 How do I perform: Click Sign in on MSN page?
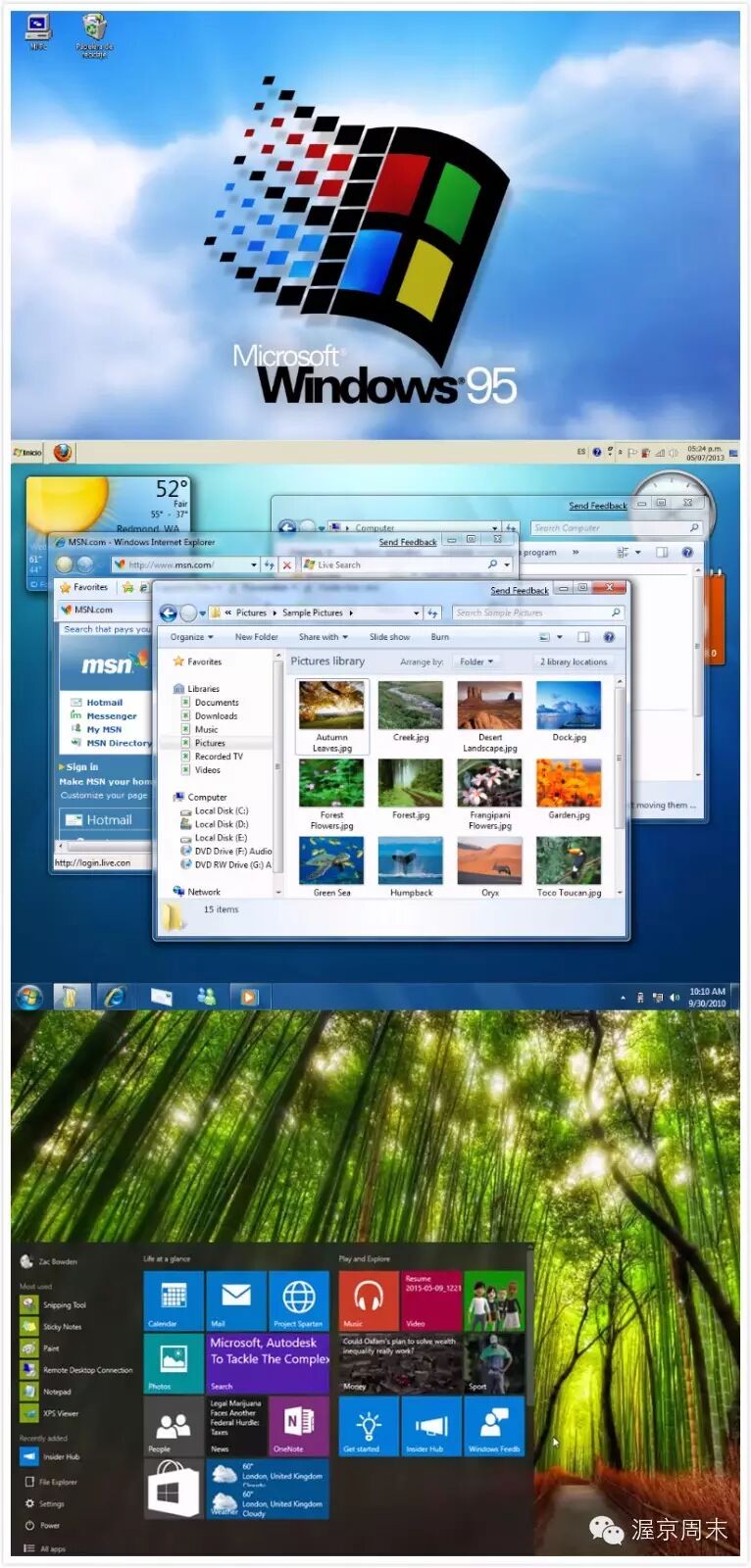tap(82, 767)
